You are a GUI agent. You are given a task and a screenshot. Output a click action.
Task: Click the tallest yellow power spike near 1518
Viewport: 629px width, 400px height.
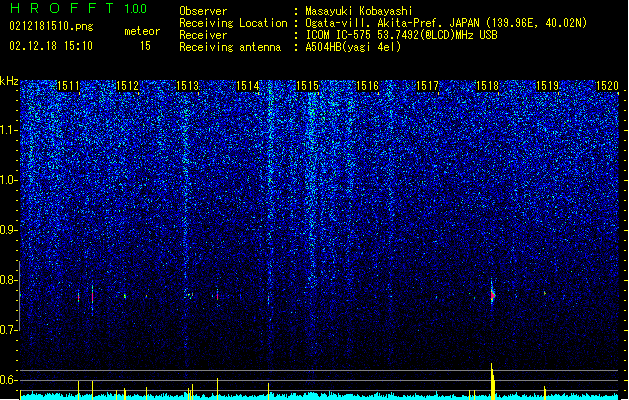coord(492,381)
